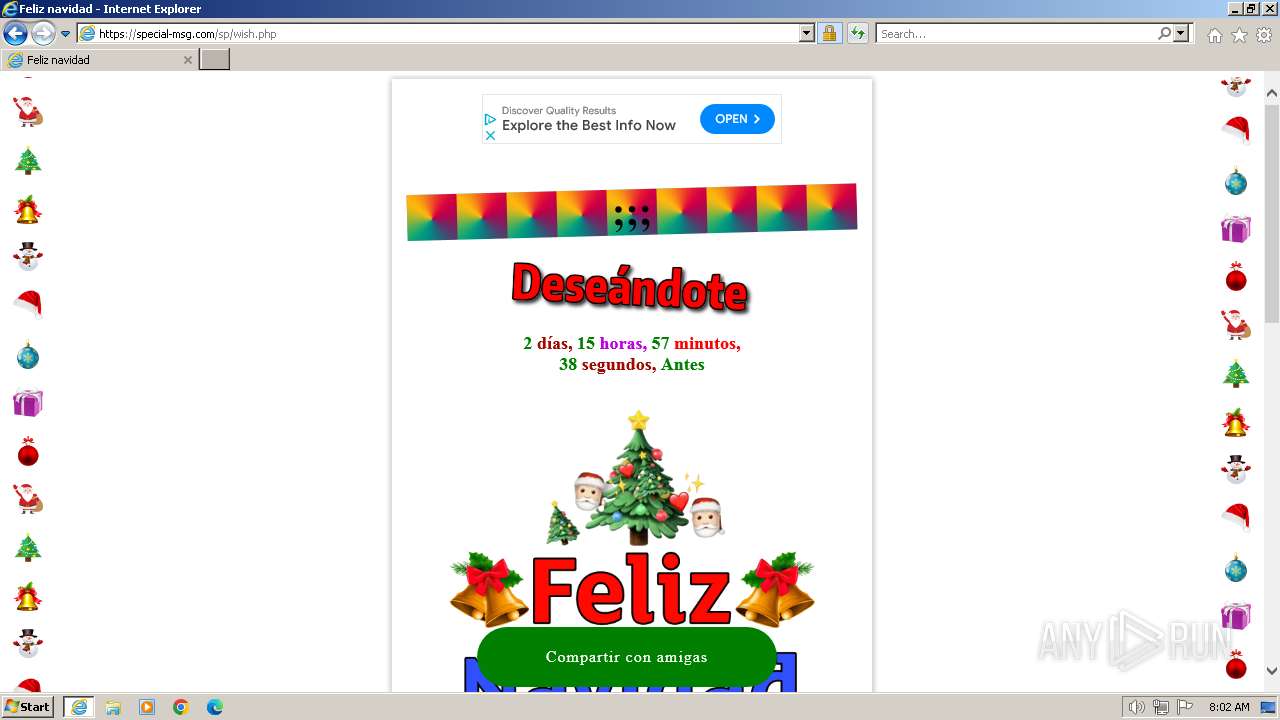This screenshot has height=720, width=1280.
Task: Open File Explorer folder in the taskbar
Action: coord(113,707)
